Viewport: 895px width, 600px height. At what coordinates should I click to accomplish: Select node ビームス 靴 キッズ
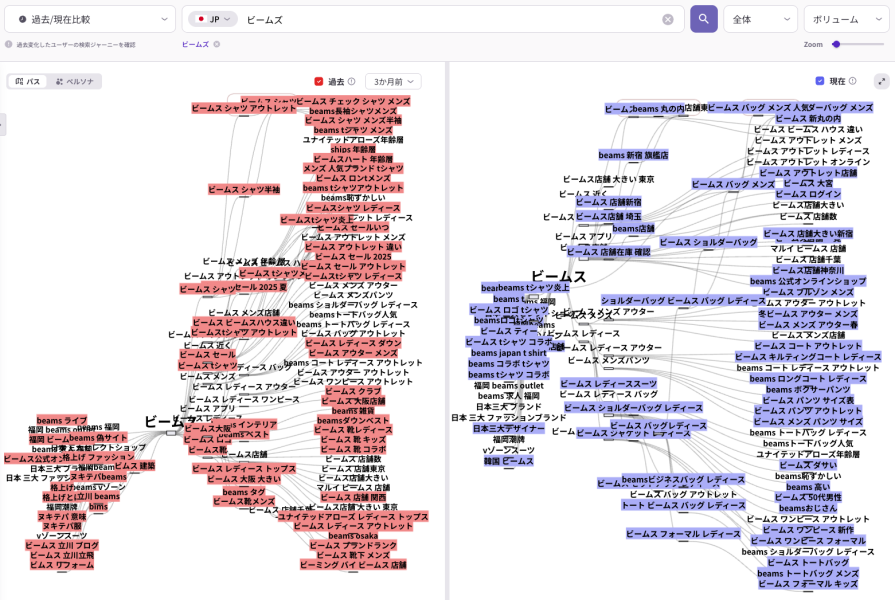pos(353,440)
